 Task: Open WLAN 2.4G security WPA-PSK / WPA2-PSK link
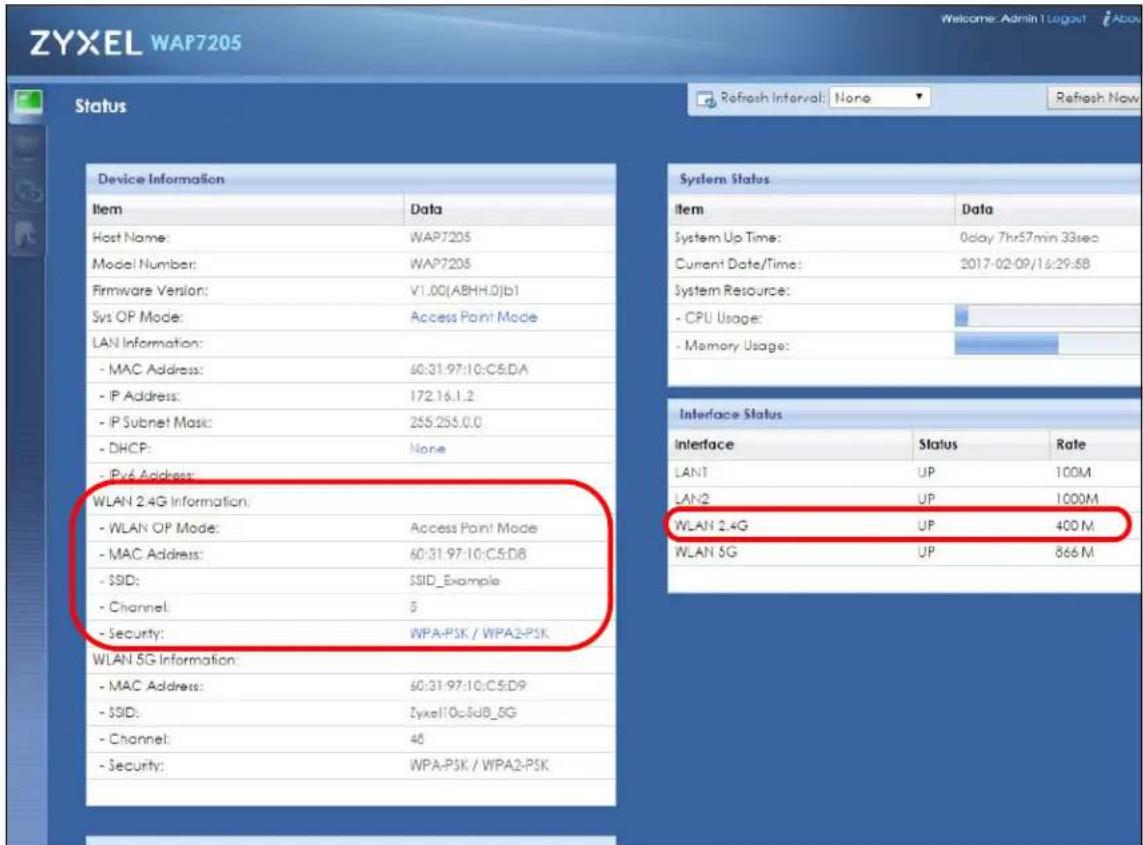tap(479, 633)
